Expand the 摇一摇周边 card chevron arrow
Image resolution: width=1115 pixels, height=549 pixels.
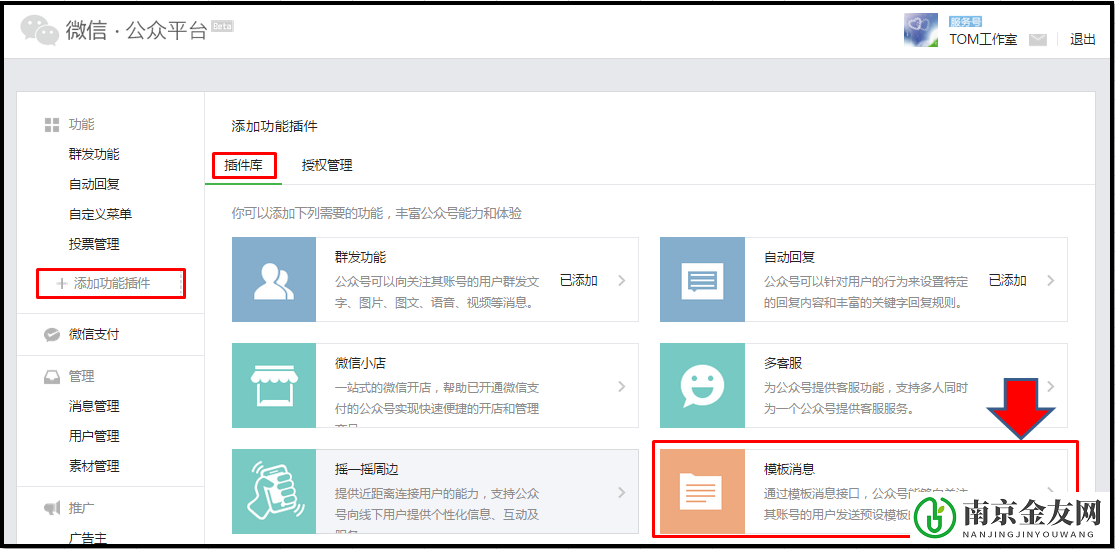pyautogui.click(x=621, y=492)
